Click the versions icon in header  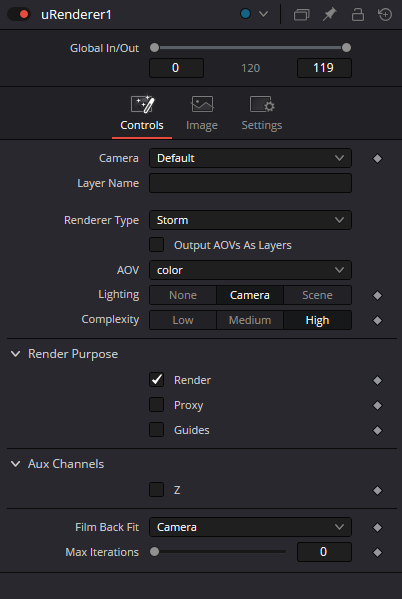302,15
